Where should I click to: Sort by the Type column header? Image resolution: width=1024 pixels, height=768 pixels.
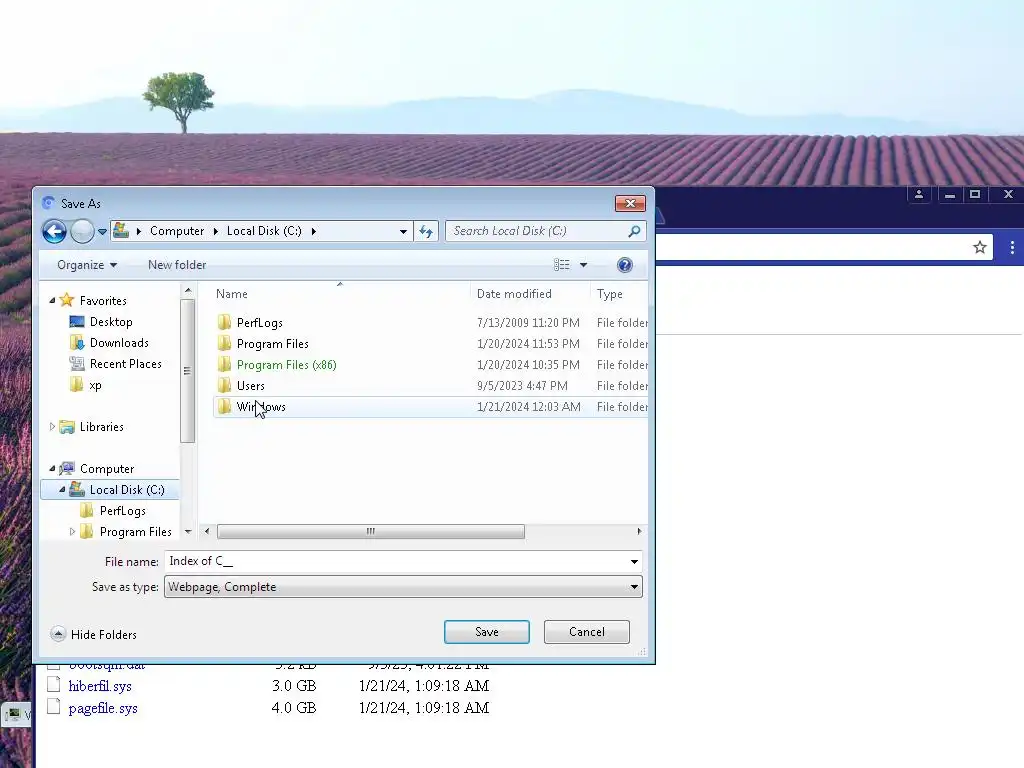609,294
